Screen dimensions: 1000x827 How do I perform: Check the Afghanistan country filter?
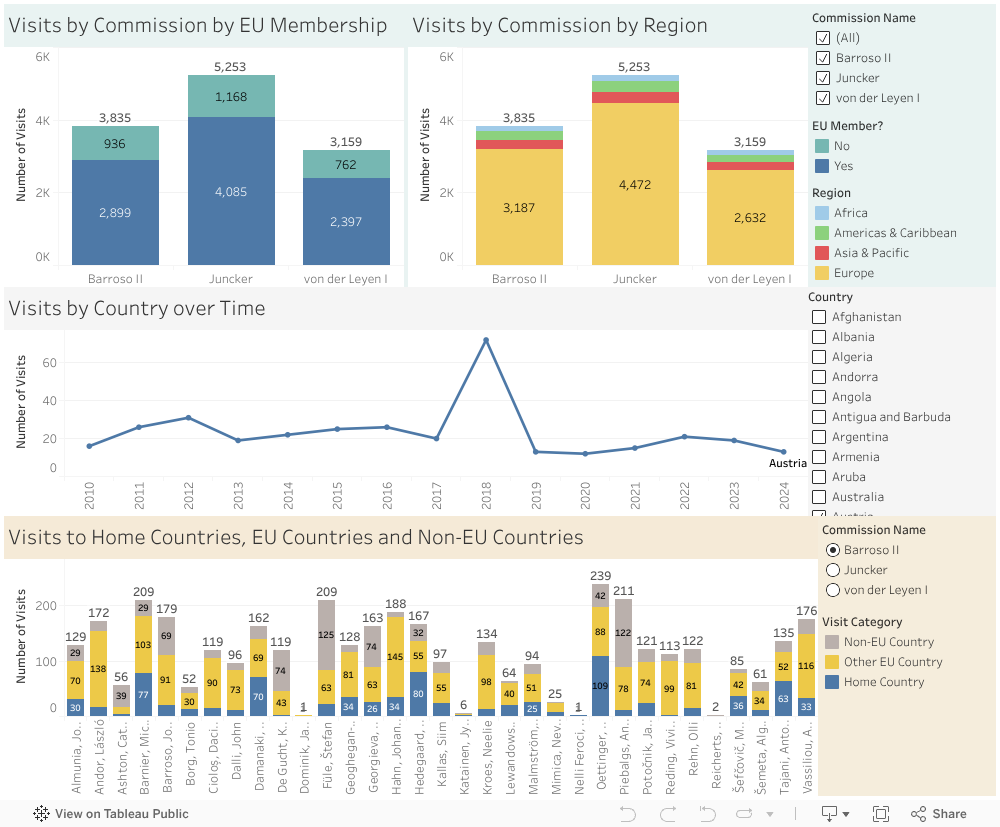tap(819, 316)
